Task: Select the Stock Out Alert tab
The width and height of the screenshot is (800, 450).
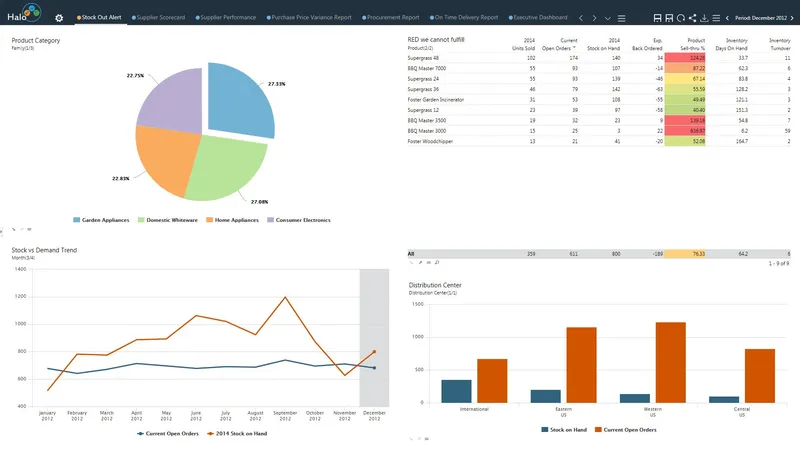Action: 99,17
